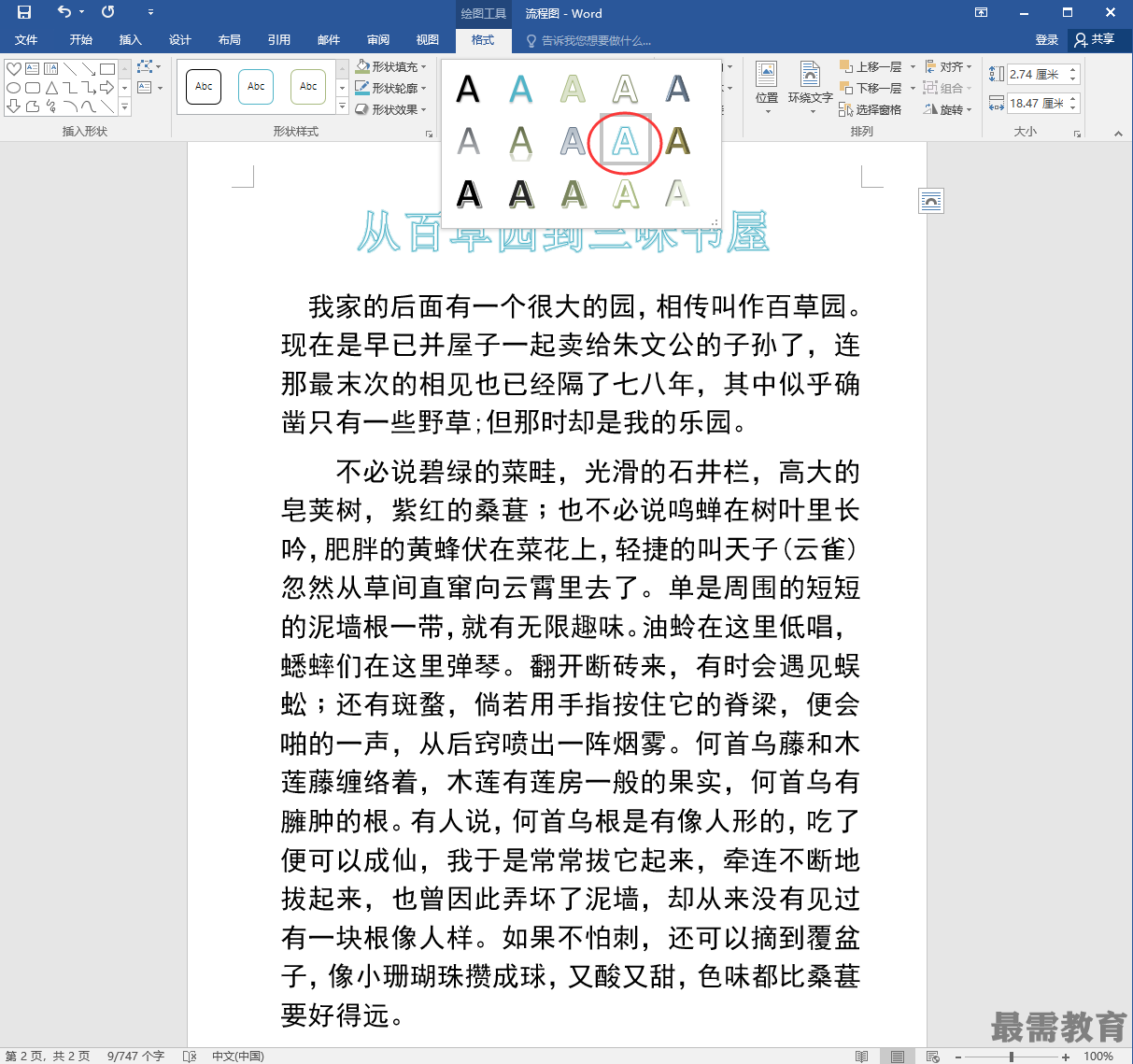This screenshot has width=1133, height=1064.
Task: Select the heart shape in shapes gallery
Action: [14, 69]
